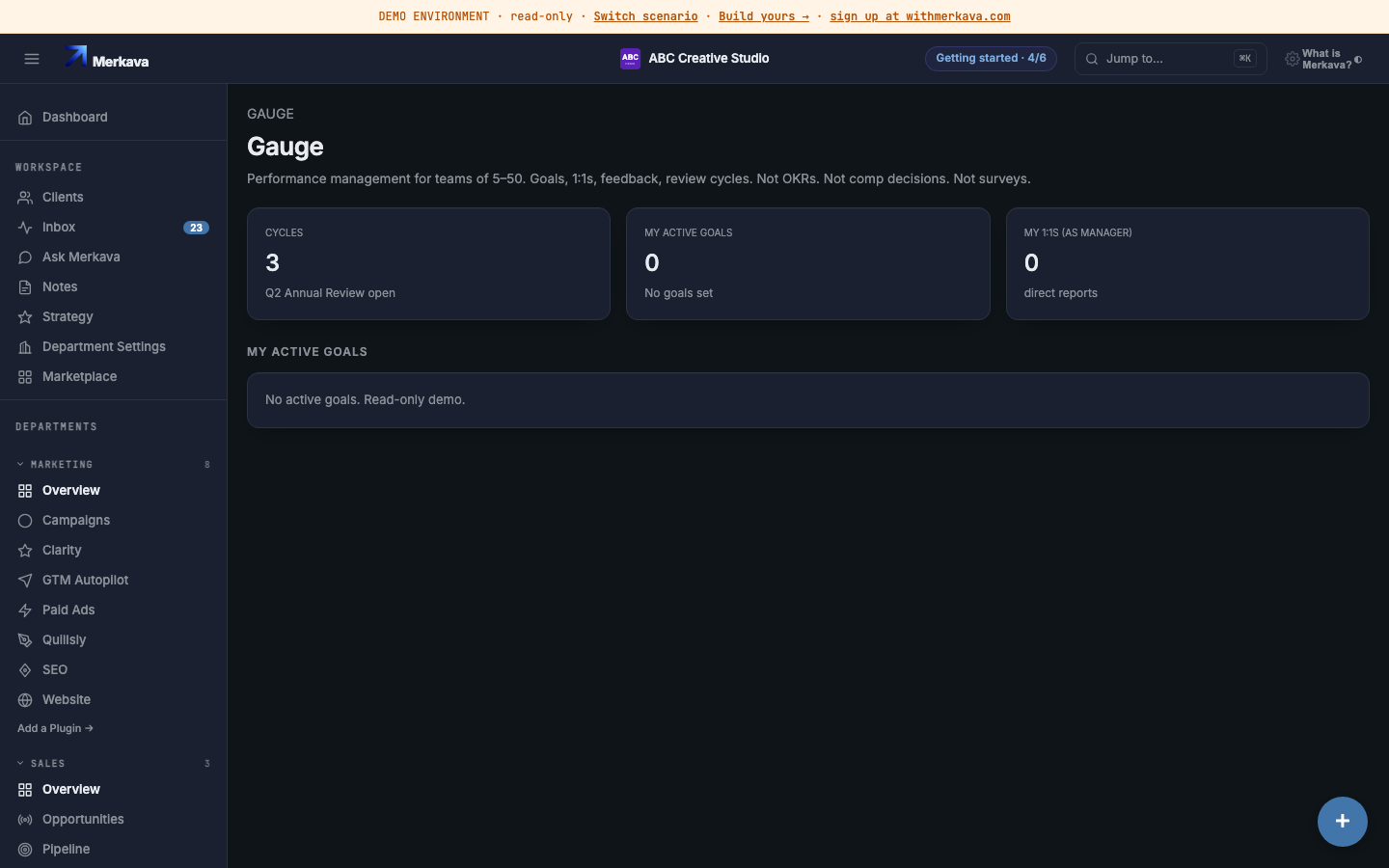Click the search magnifier icon
The width and height of the screenshot is (1389, 868).
pyautogui.click(x=1092, y=59)
